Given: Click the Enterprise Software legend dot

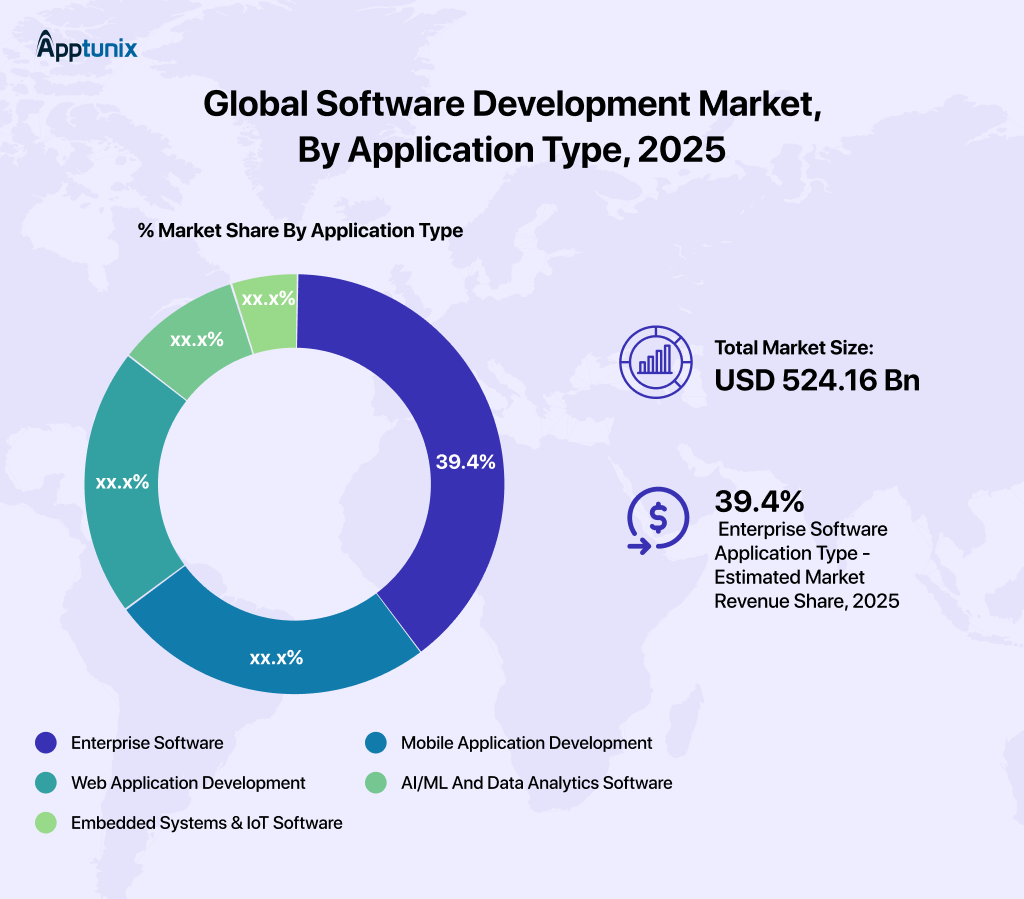Looking at the screenshot, I should tap(46, 743).
